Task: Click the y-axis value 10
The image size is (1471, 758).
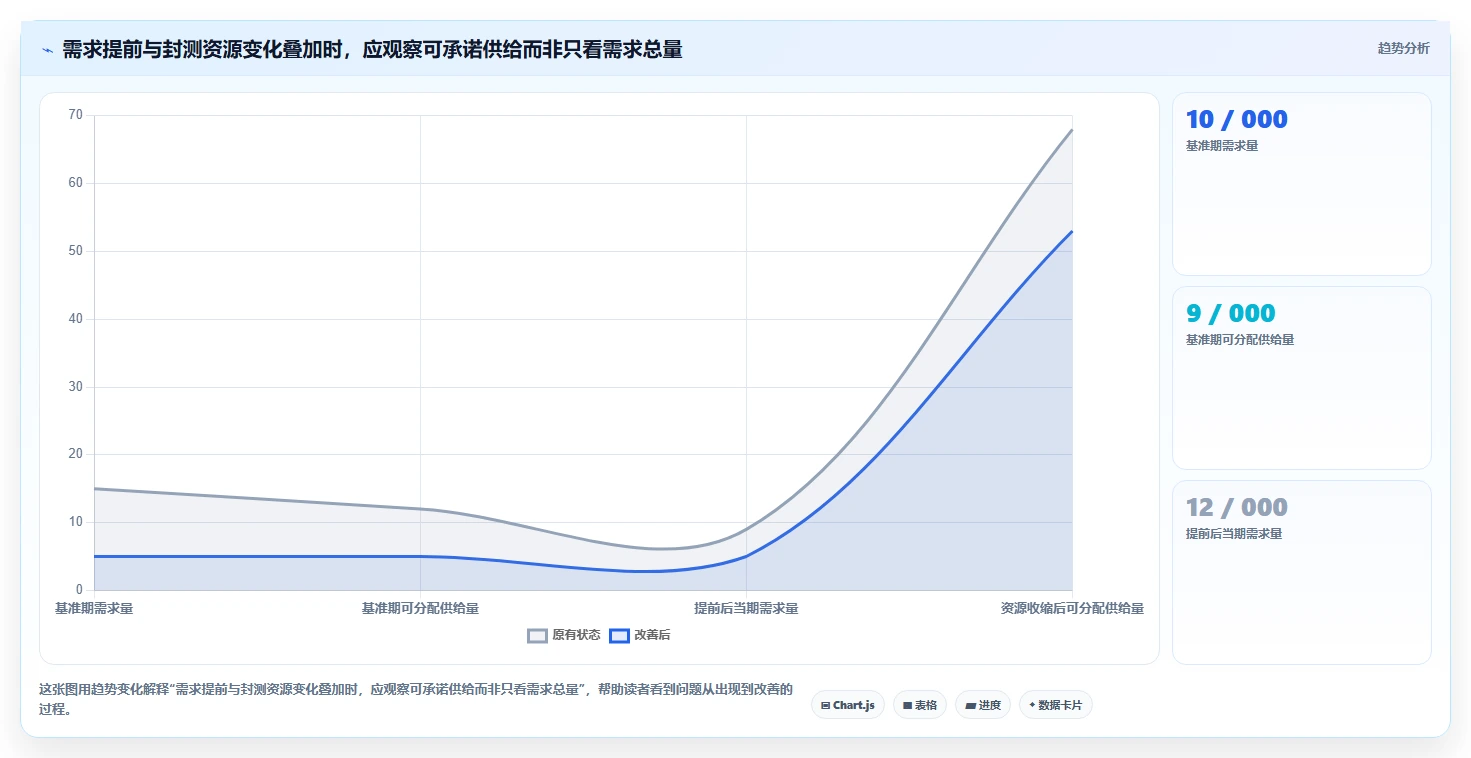Action: pyautogui.click(x=76, y=522)
